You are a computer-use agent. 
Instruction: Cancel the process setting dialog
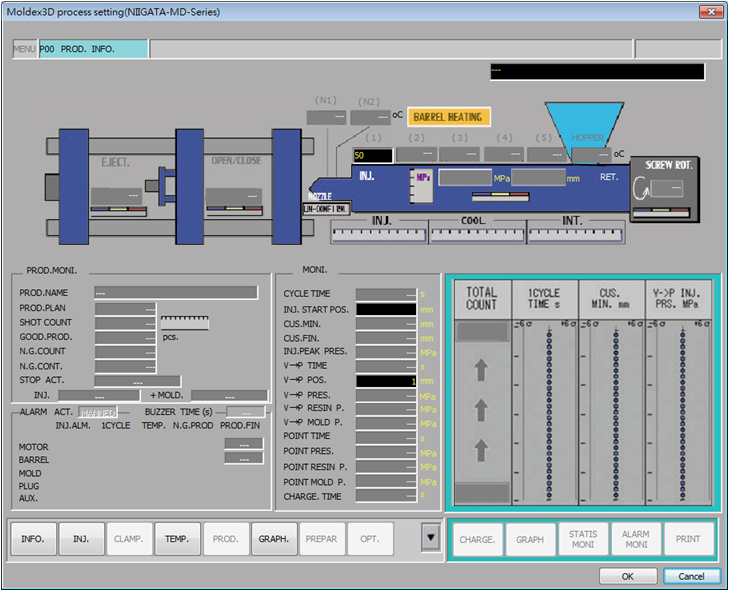click(x=692, y=577)
